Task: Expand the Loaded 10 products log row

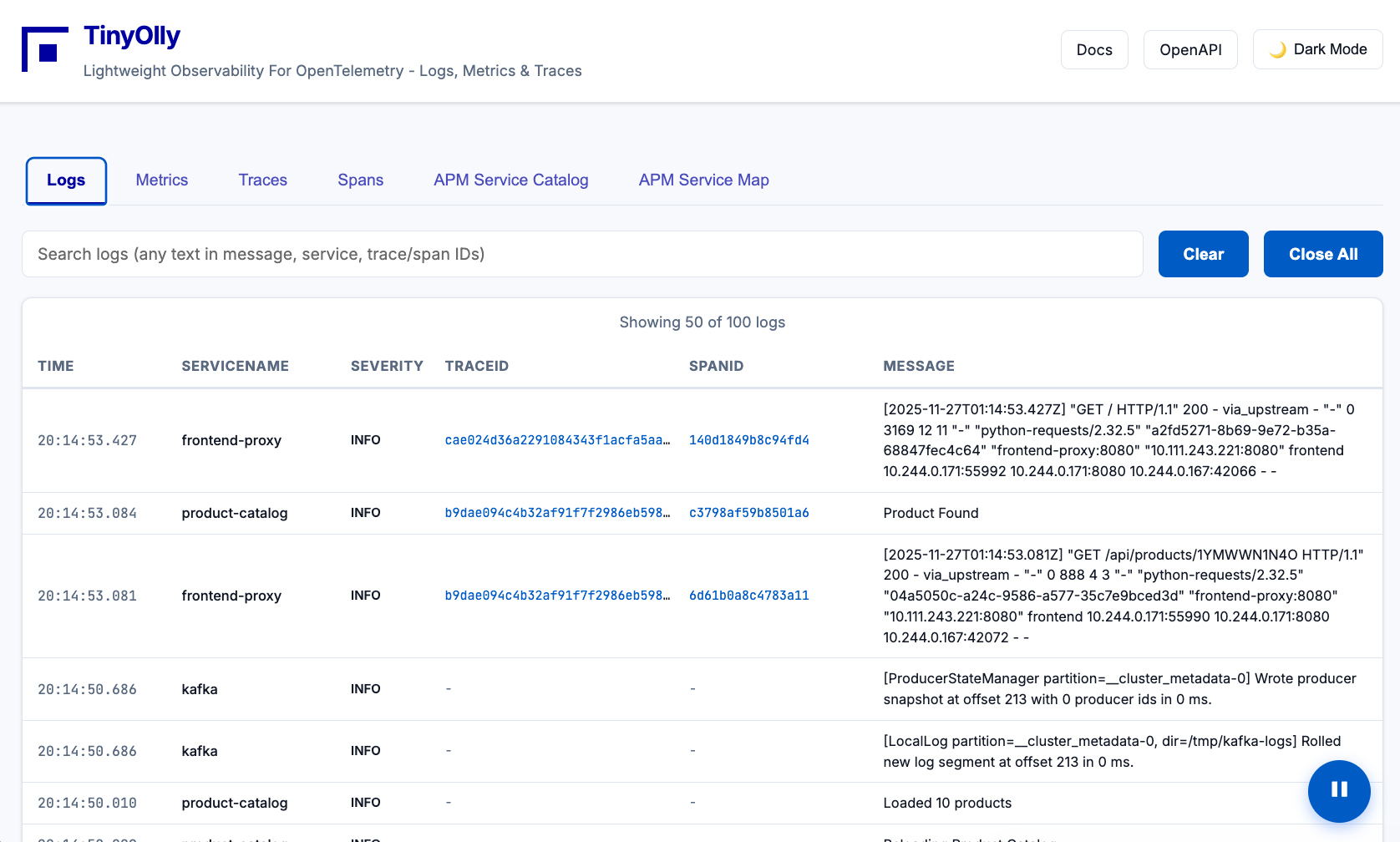Action: (x=946, y=803)
